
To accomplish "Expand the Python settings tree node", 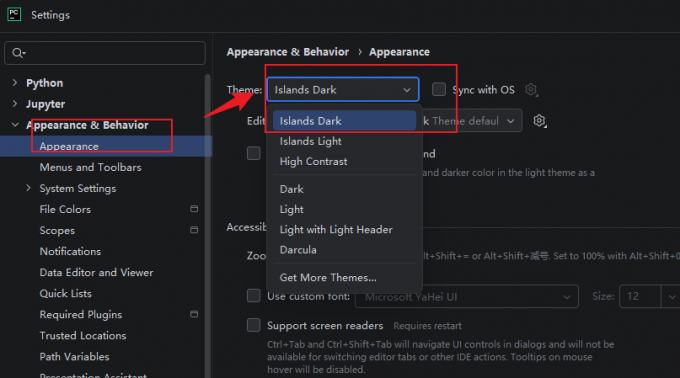I will (x=15, y=82).
